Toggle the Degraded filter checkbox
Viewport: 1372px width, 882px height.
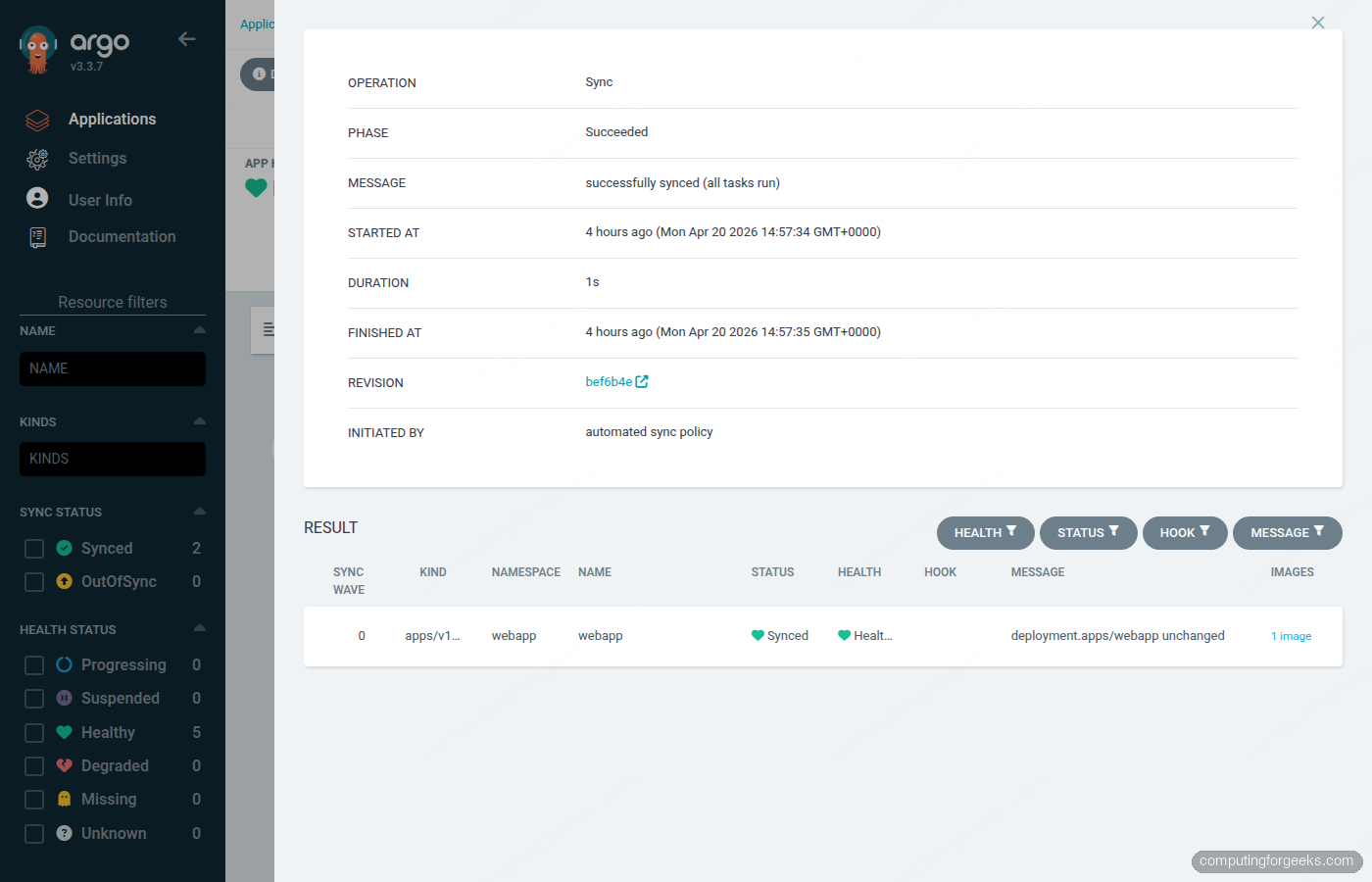point(34,766)
